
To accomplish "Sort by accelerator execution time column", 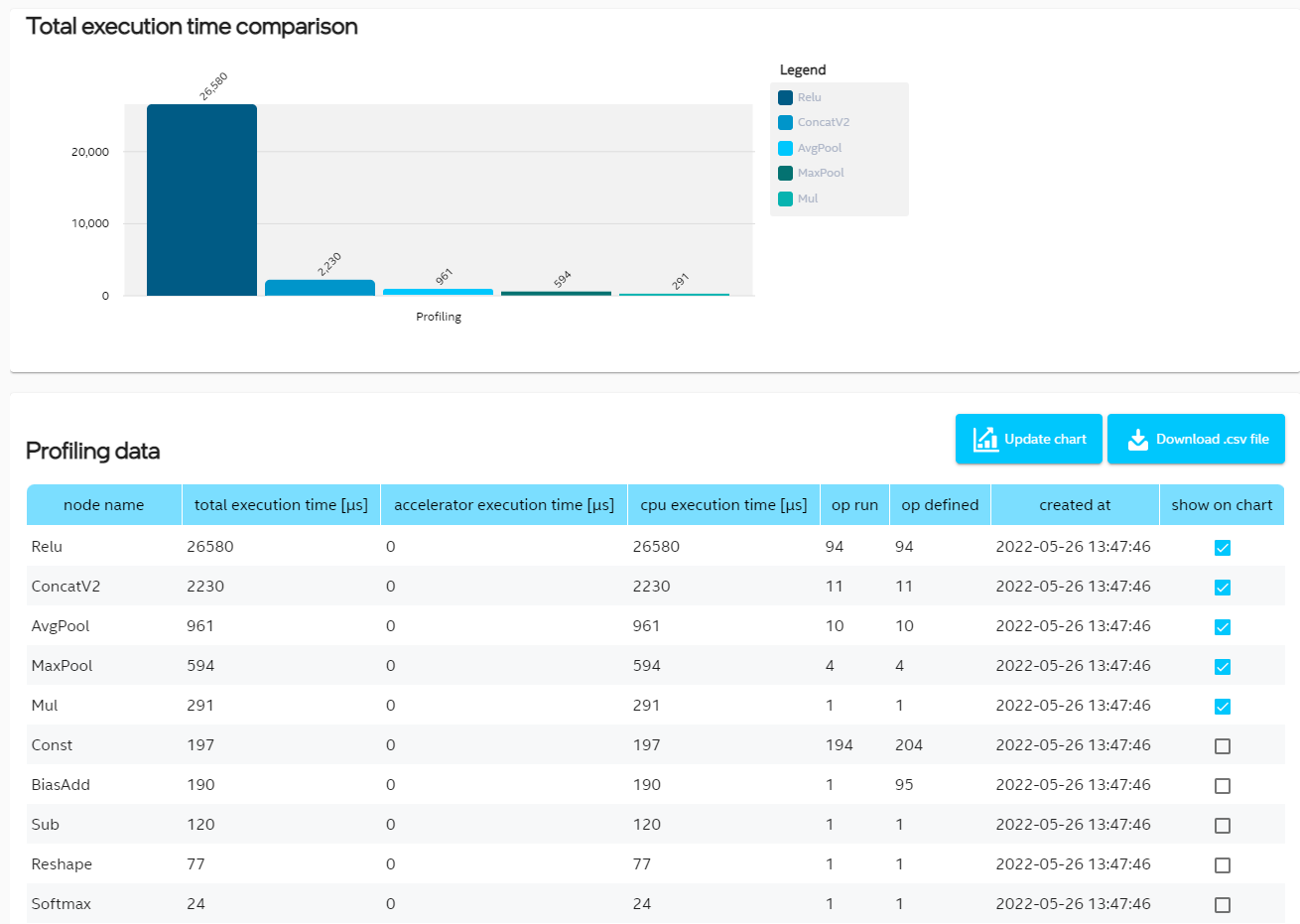I will (504, 504).
